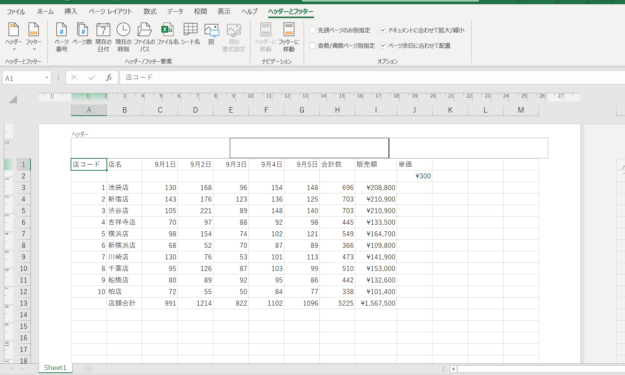Insert ページ数 page count element
The height and width of the screenshot is (375, 625).
(x=82, y=34)
